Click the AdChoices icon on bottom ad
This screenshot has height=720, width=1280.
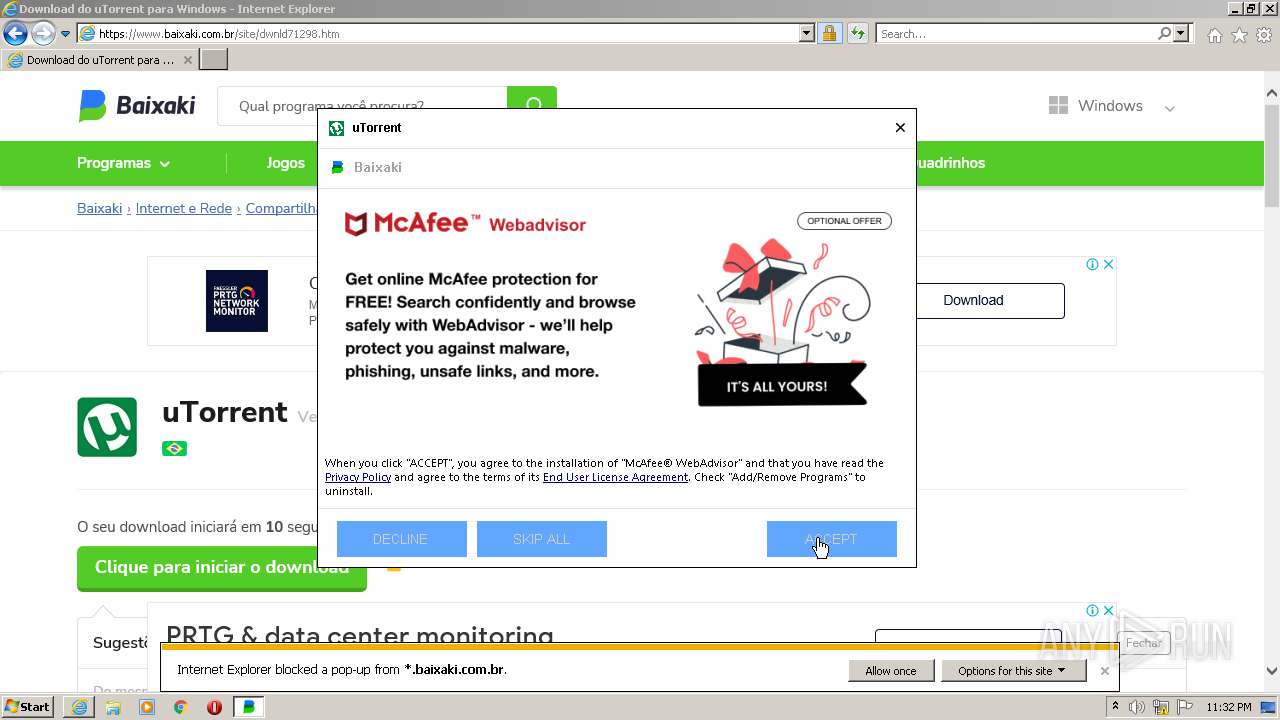pos(1093,610)
